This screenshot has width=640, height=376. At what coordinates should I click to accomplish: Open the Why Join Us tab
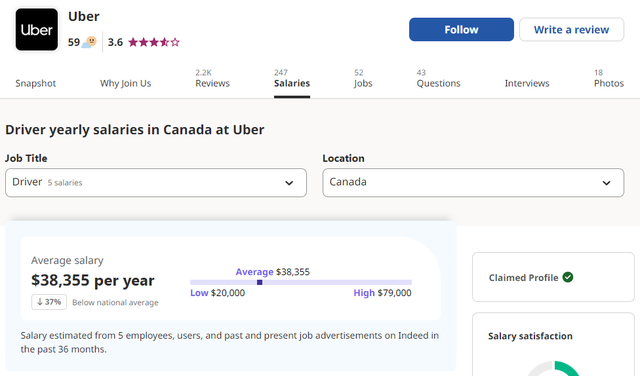point(125,83)
